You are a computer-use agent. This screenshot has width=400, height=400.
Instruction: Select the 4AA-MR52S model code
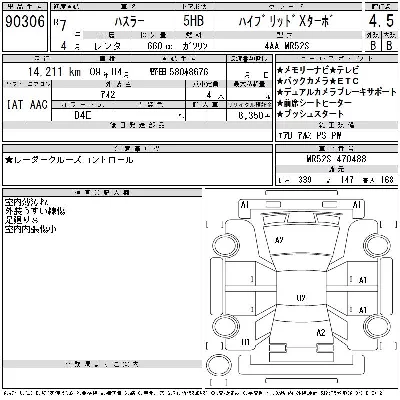[x=287, y=46]
